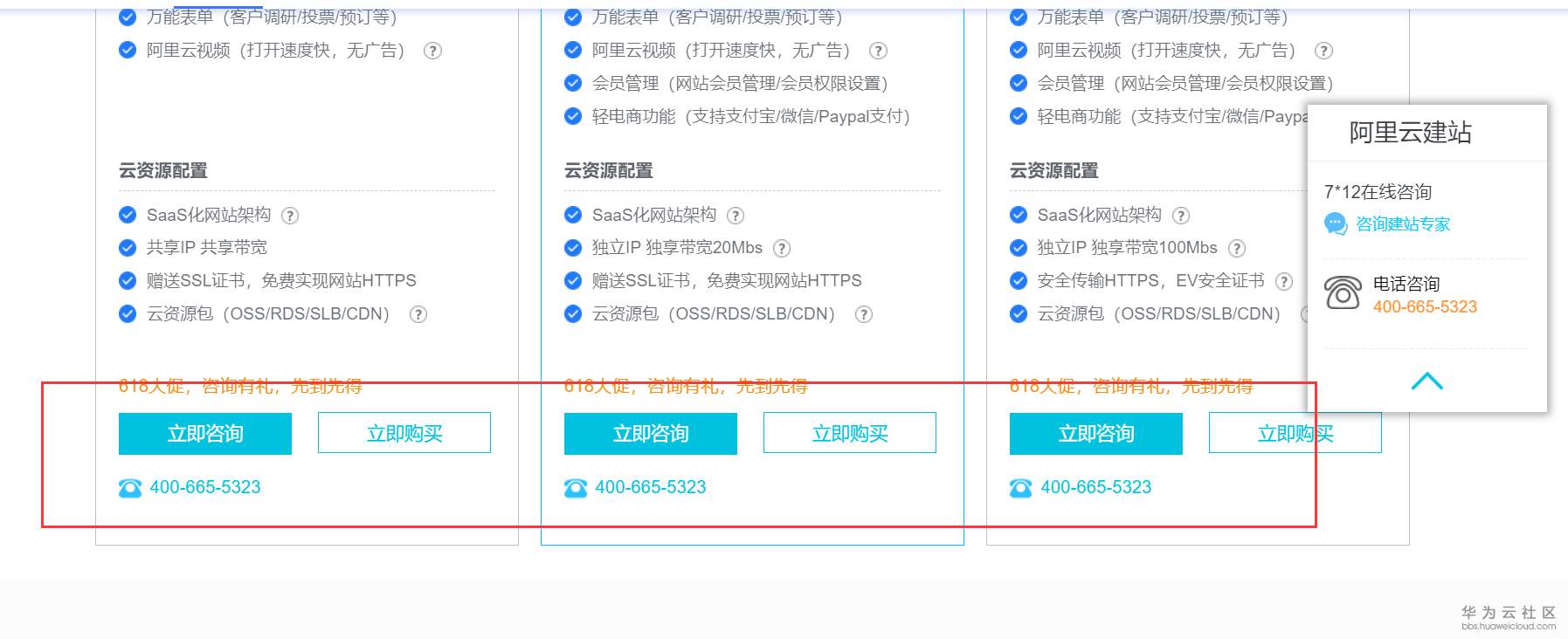Click 阿里云视频 feature text in shared-IP plan
Viewport: 1568px width, 639px height.
click(x=276, y=51)
